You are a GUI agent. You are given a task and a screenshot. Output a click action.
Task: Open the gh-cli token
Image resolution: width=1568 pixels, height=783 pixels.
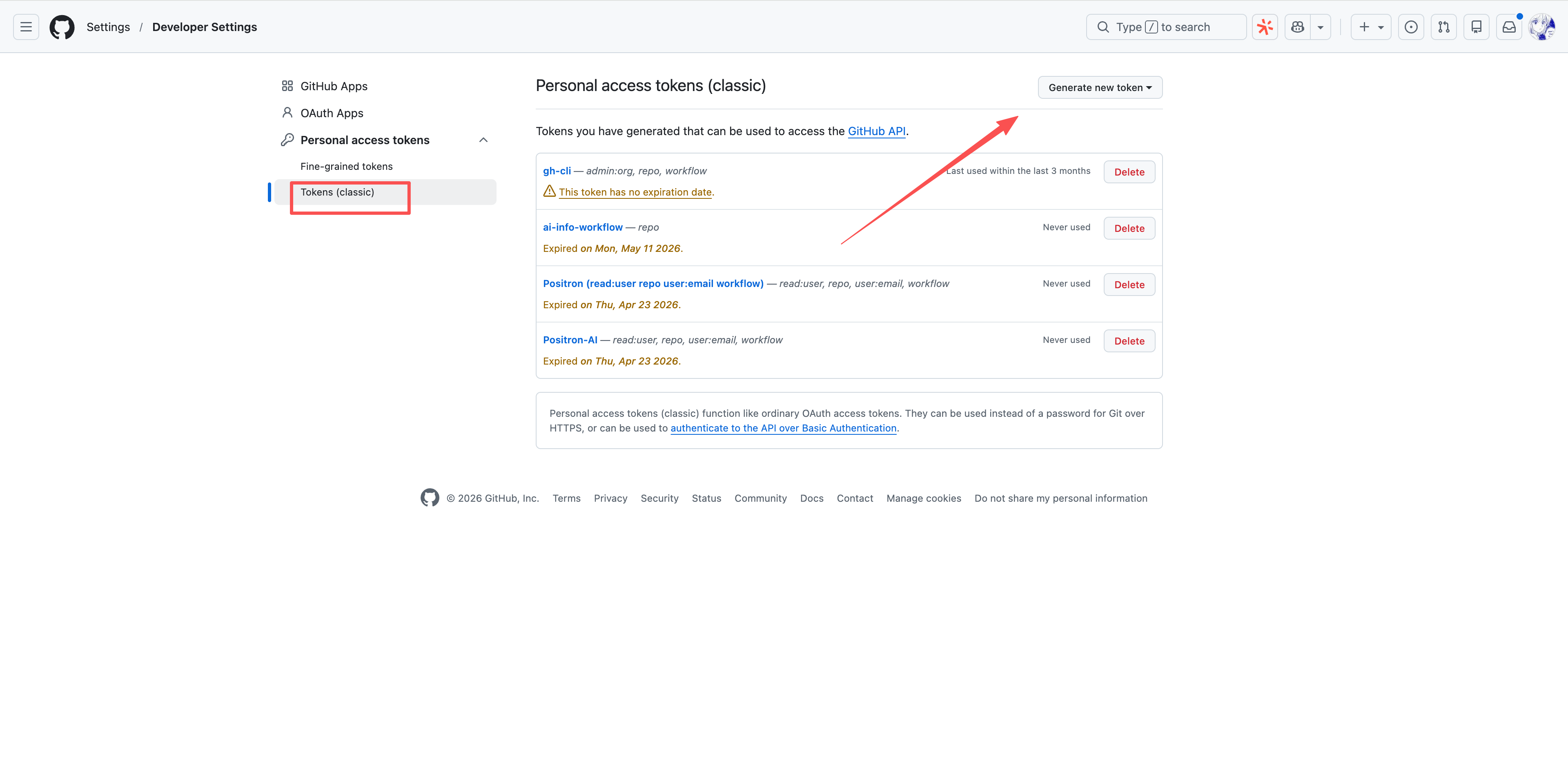[x=557, y=170]
